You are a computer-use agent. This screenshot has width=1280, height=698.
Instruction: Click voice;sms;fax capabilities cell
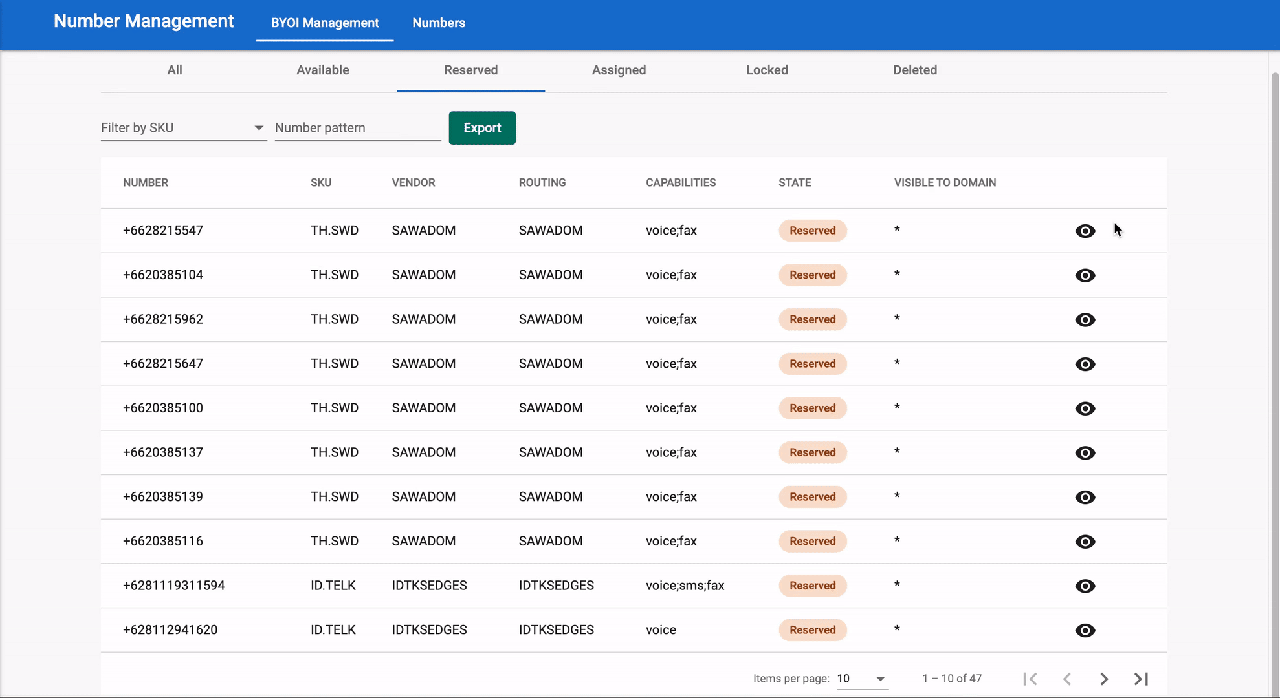click(685, 586)
